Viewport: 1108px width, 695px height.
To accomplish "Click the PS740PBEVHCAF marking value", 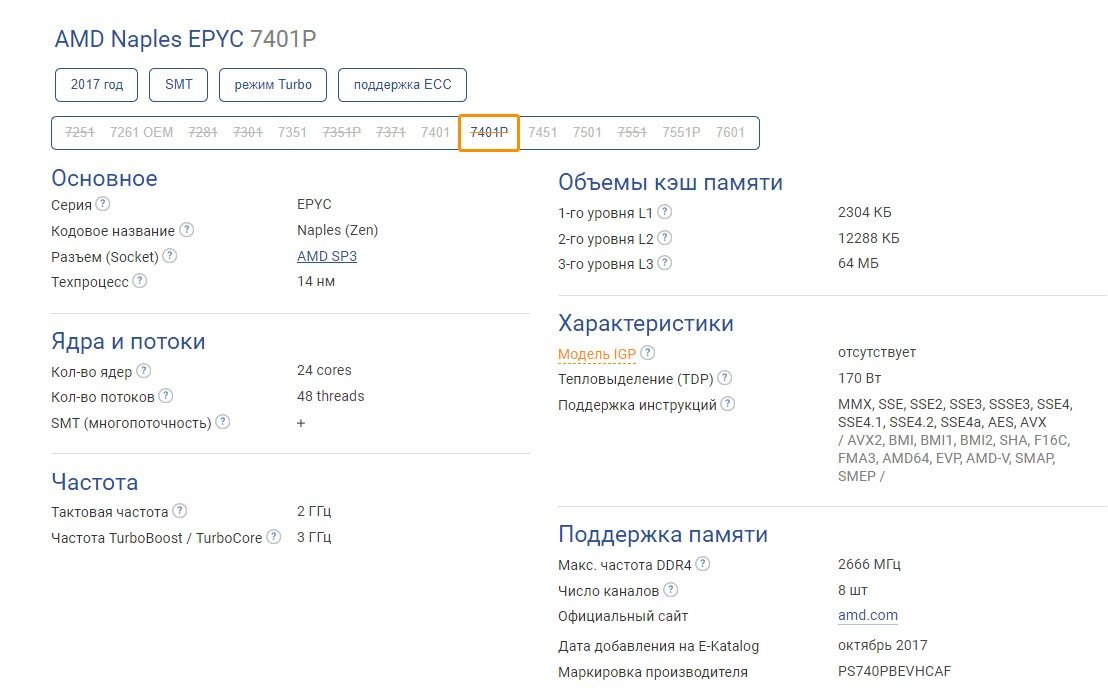I will [x=895, y=671].
